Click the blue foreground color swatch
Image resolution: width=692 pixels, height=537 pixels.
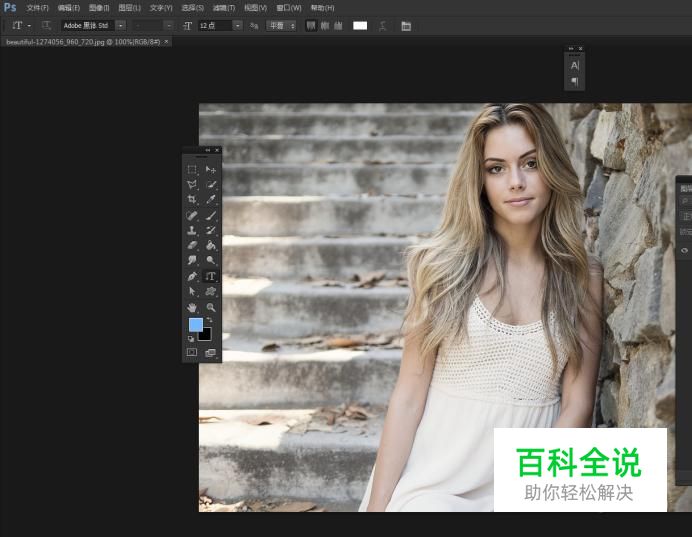pos(195,325)
